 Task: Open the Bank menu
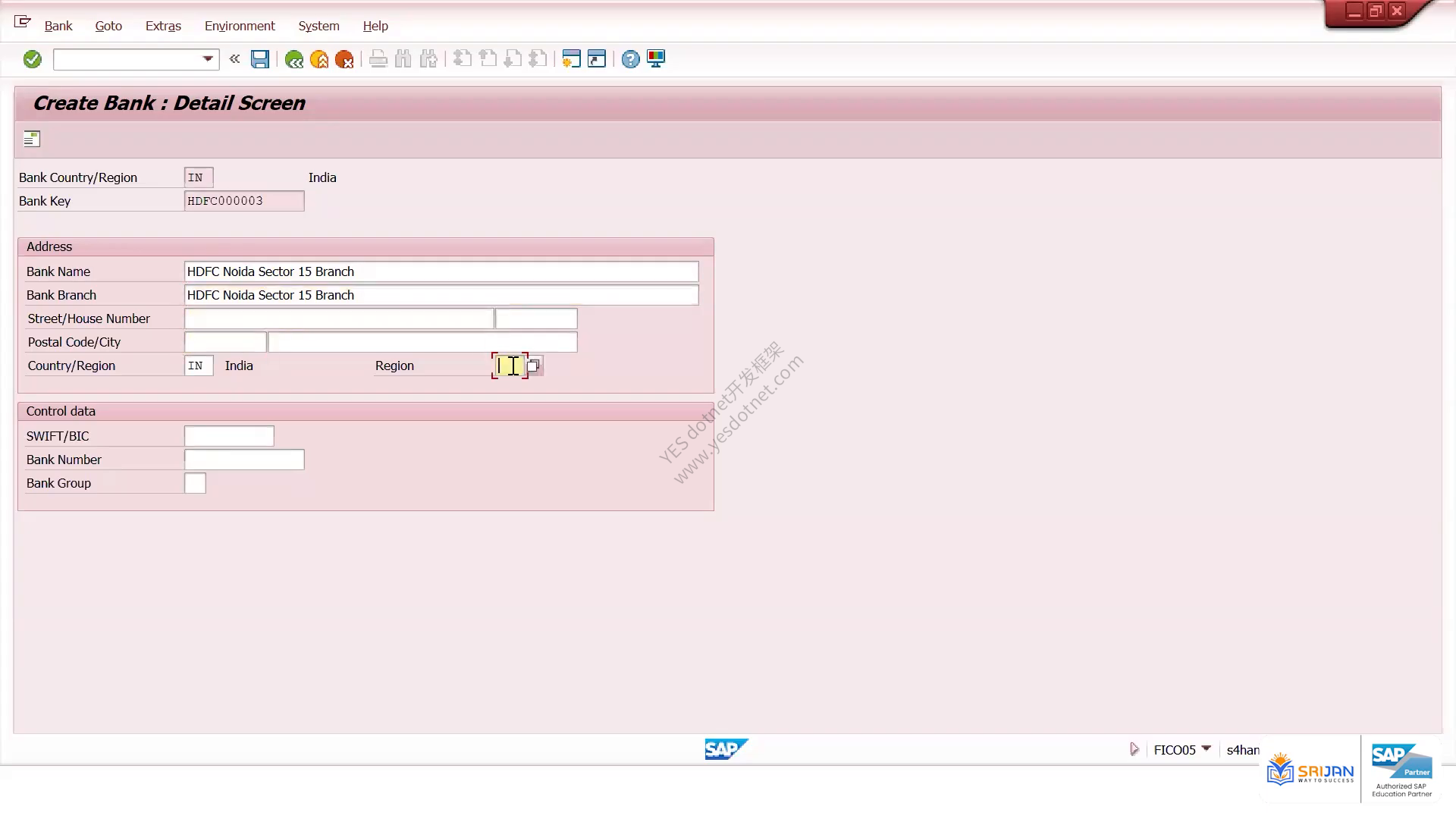(58, 26)
